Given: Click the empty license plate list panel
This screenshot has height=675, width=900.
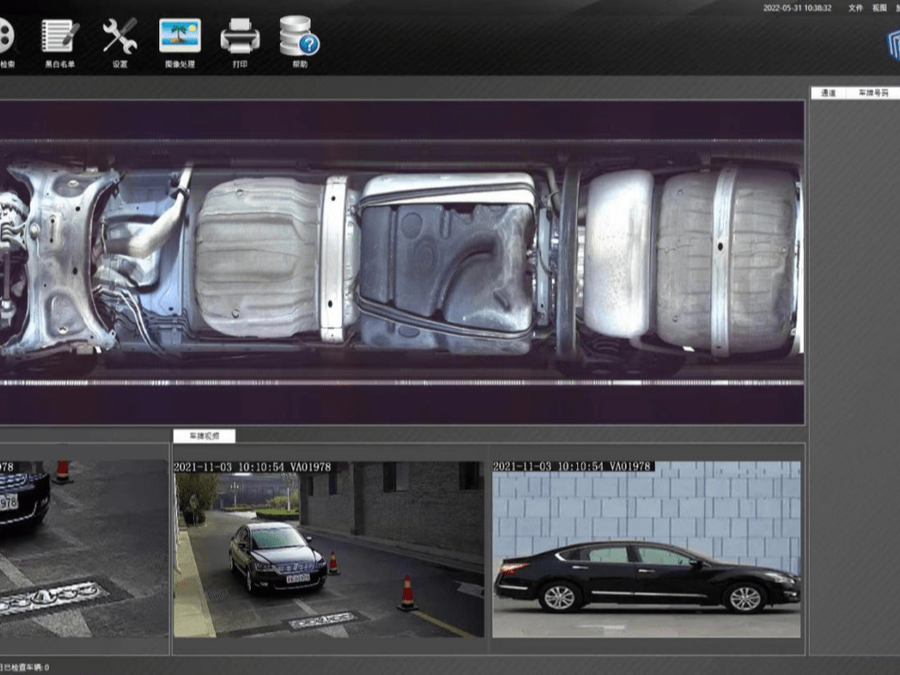Looking at the screenshot, I should pyautogui.click(x=854, y=370).
